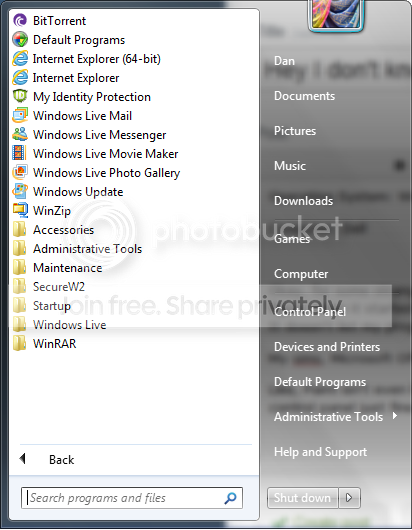This screenshot has height=530, width=412.
Task: Go Back to the previous menu view
Action: pos(61,460)
